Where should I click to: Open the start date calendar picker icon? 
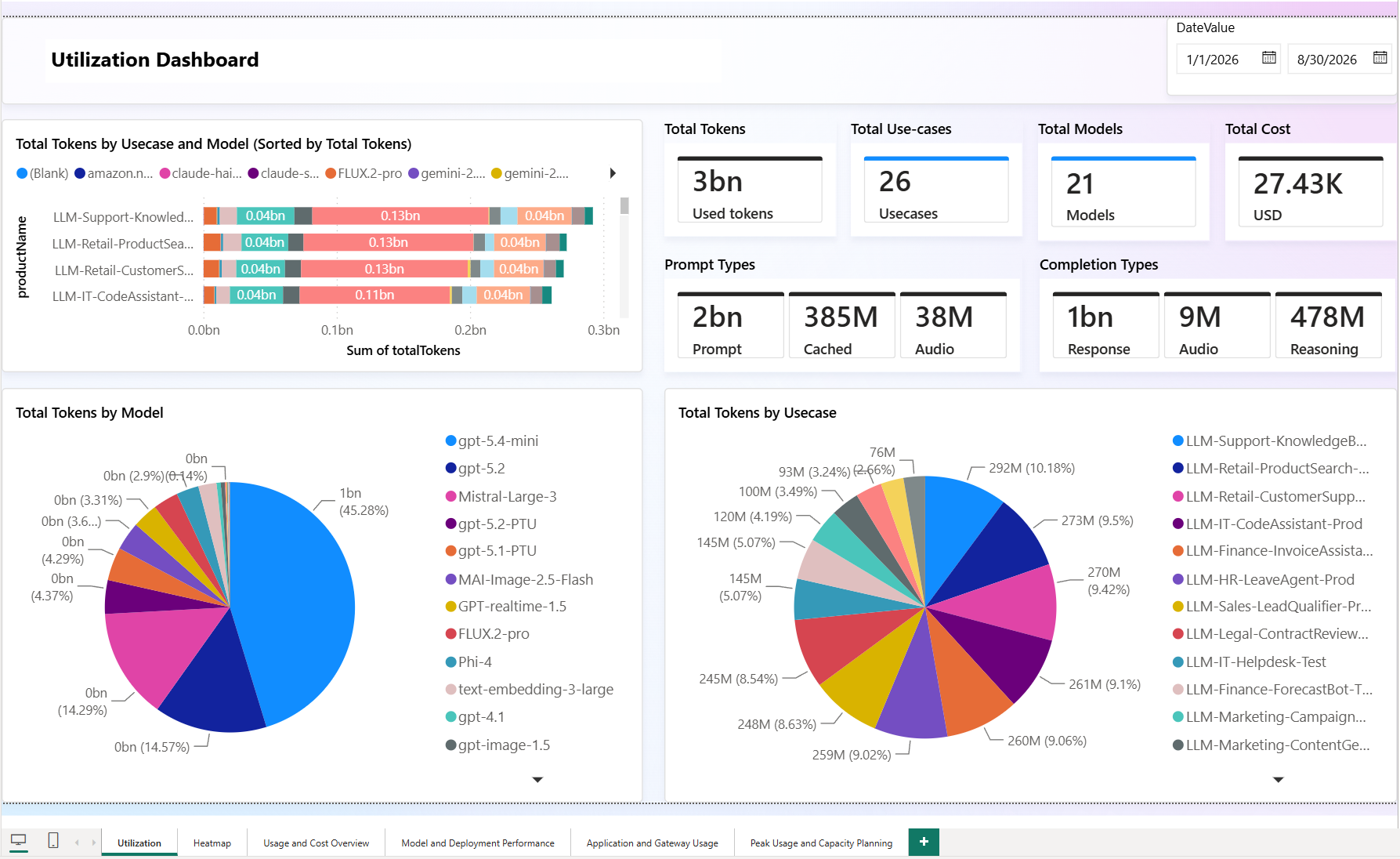(1268, 58)
